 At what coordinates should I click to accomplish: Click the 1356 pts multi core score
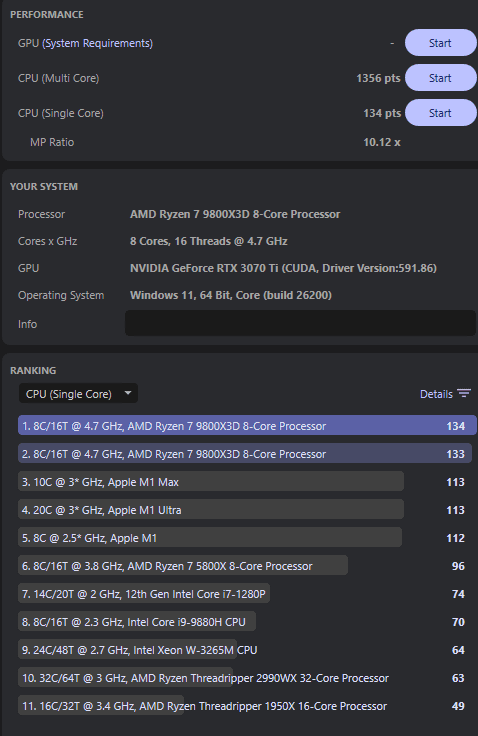point(378,78)
